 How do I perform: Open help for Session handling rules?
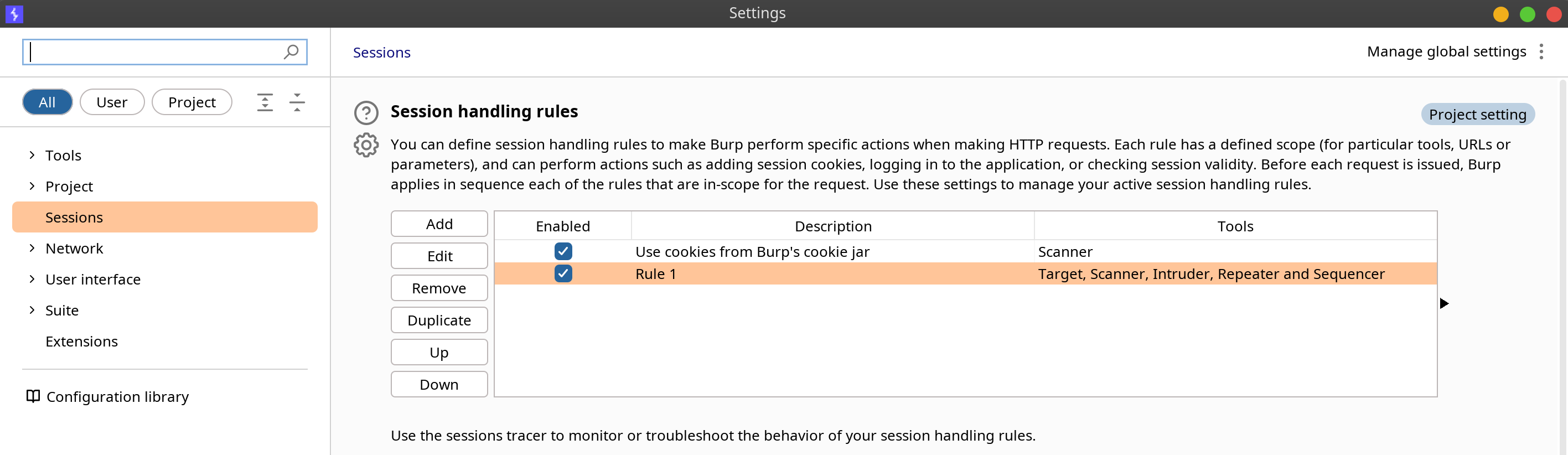[366, 113]
